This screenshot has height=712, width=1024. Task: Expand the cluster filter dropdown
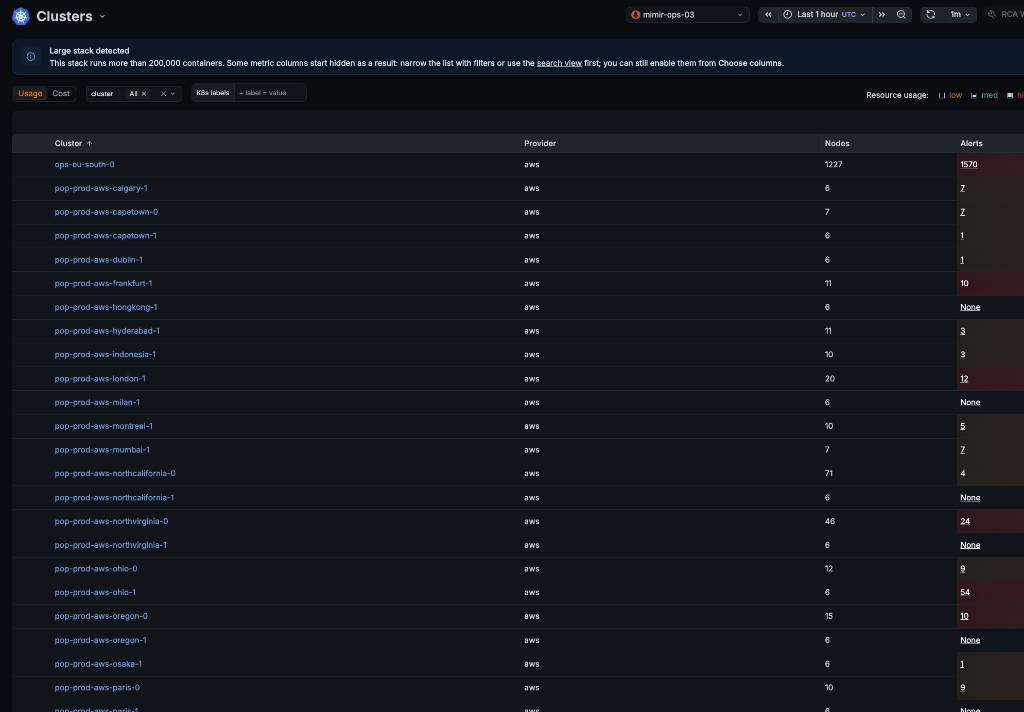[x=173, y=94]
